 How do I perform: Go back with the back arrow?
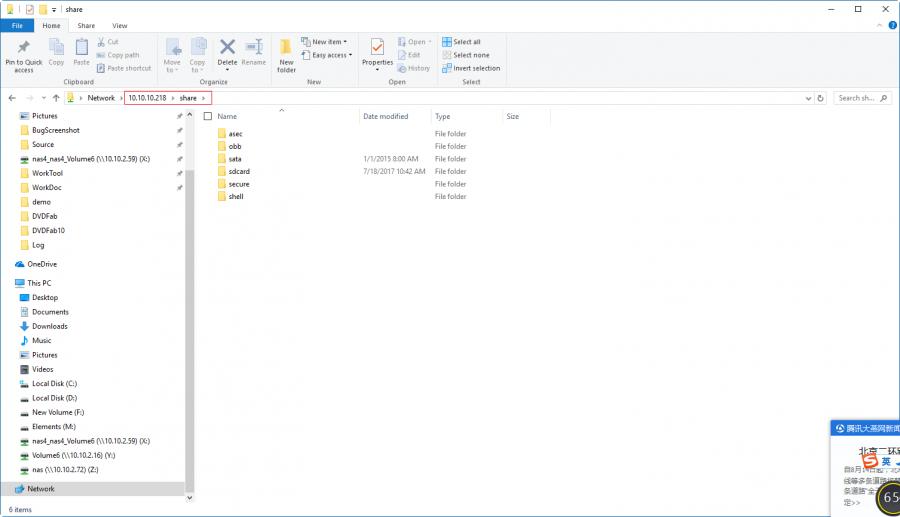click(x=12, y=98)
